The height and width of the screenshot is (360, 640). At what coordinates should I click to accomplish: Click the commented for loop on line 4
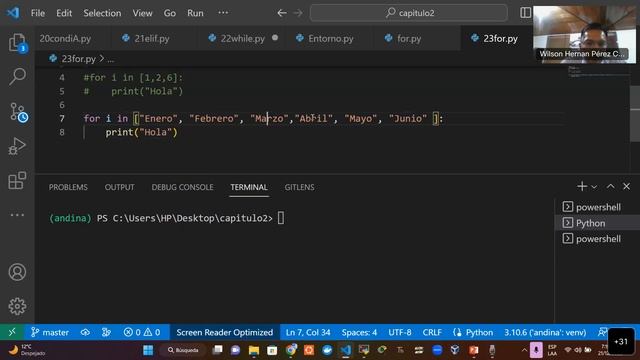point(133,78)
